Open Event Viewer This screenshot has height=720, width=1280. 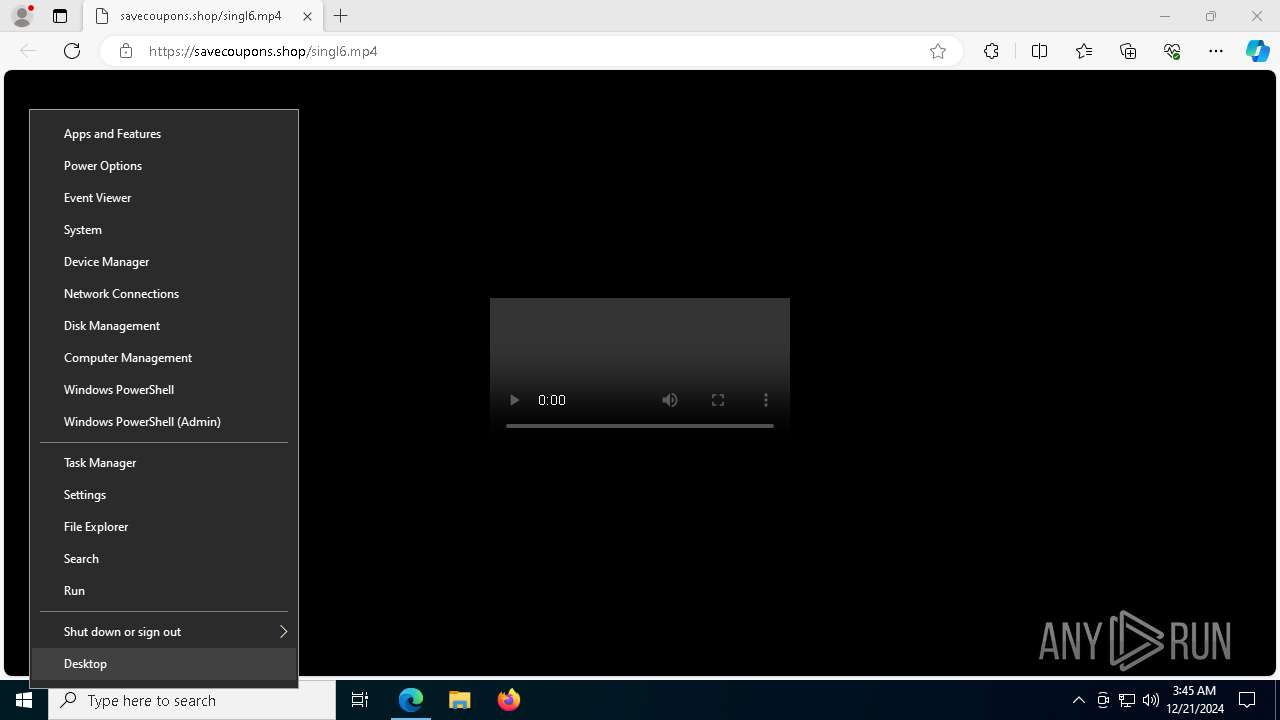pyautogui.click(x=164, y=198)
